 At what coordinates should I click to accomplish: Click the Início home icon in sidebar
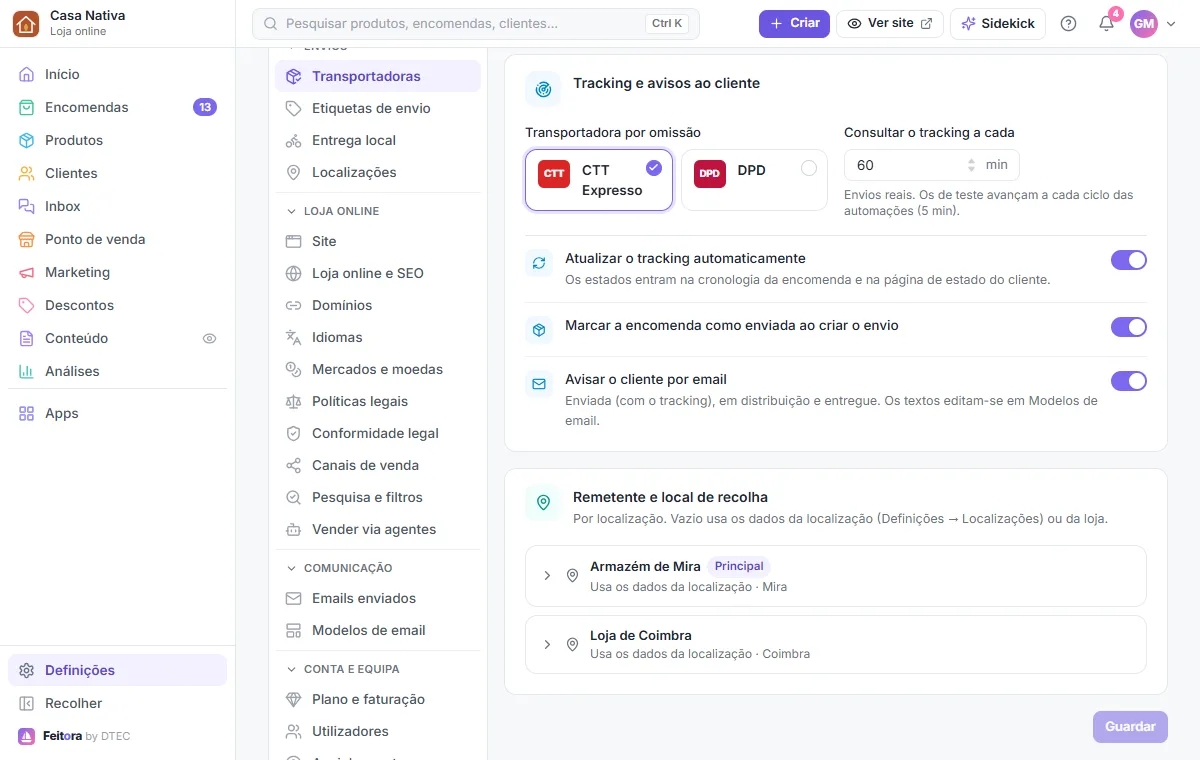coord(27,74)
